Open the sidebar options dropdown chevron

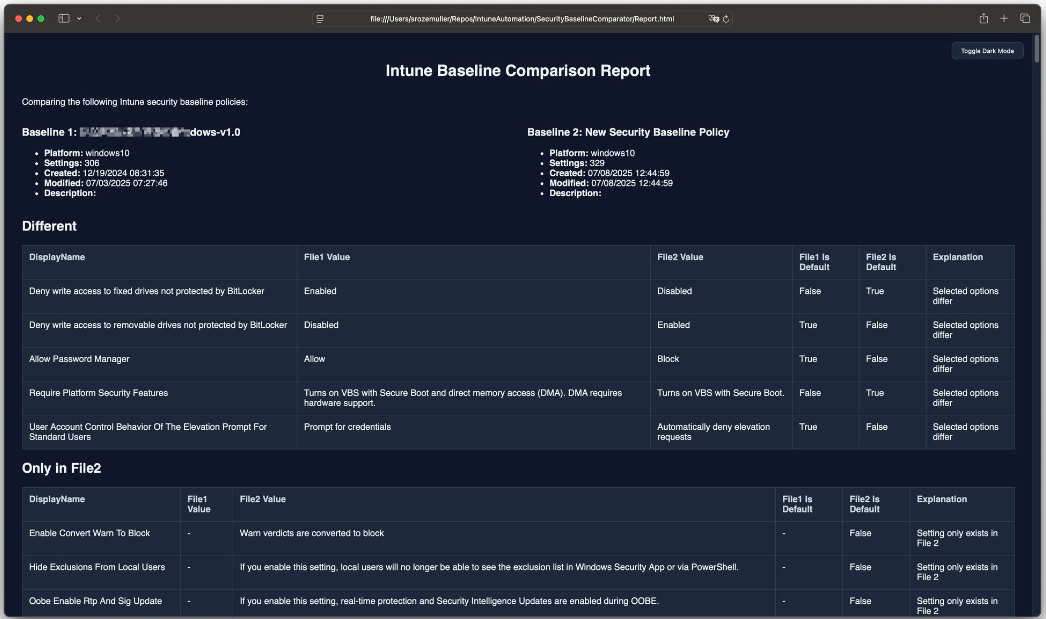79,18
